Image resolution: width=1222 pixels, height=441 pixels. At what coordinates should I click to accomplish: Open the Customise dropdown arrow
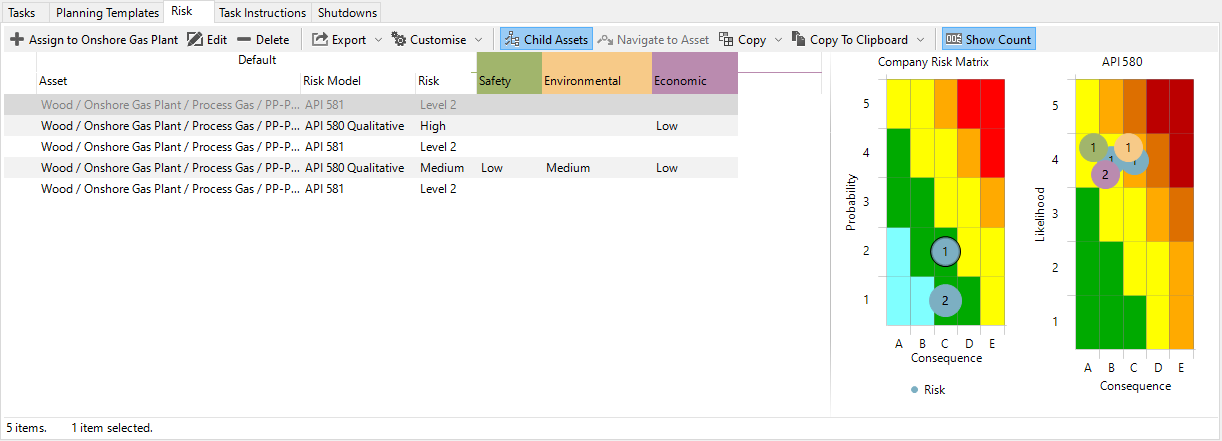(478, 40)
